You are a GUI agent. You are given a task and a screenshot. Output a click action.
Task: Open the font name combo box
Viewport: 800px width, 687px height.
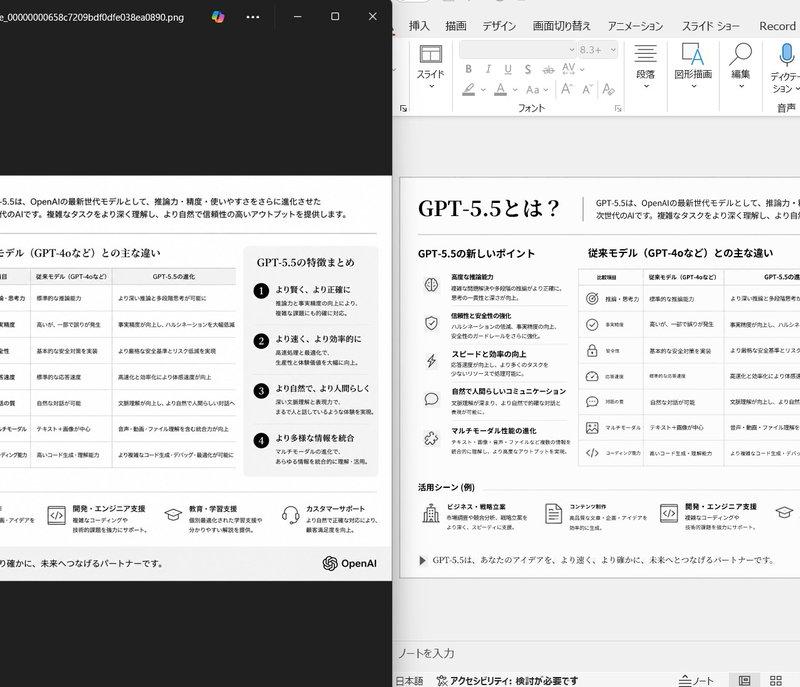(517, 49)
